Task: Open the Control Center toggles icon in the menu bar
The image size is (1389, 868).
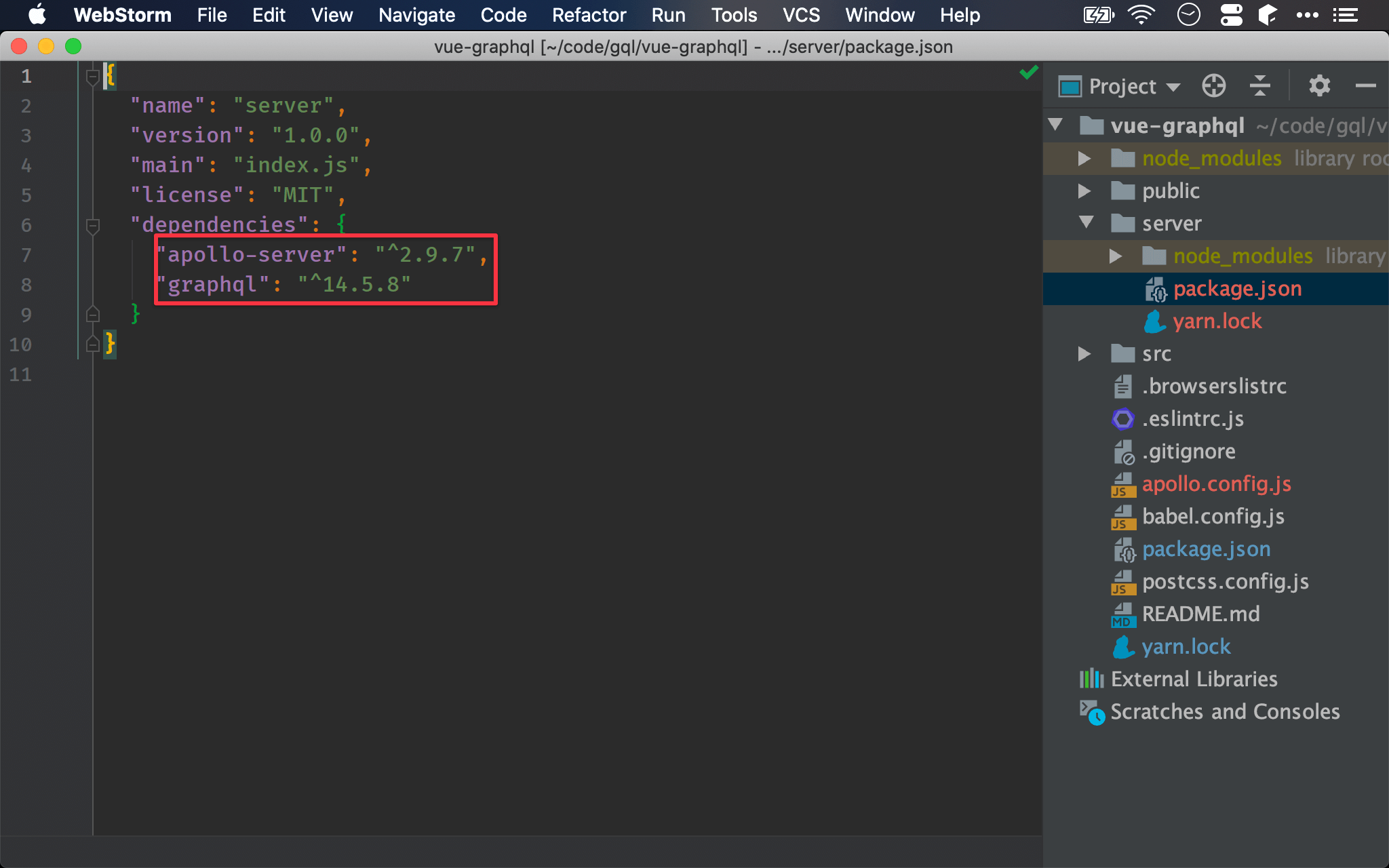Action: 1232,15
